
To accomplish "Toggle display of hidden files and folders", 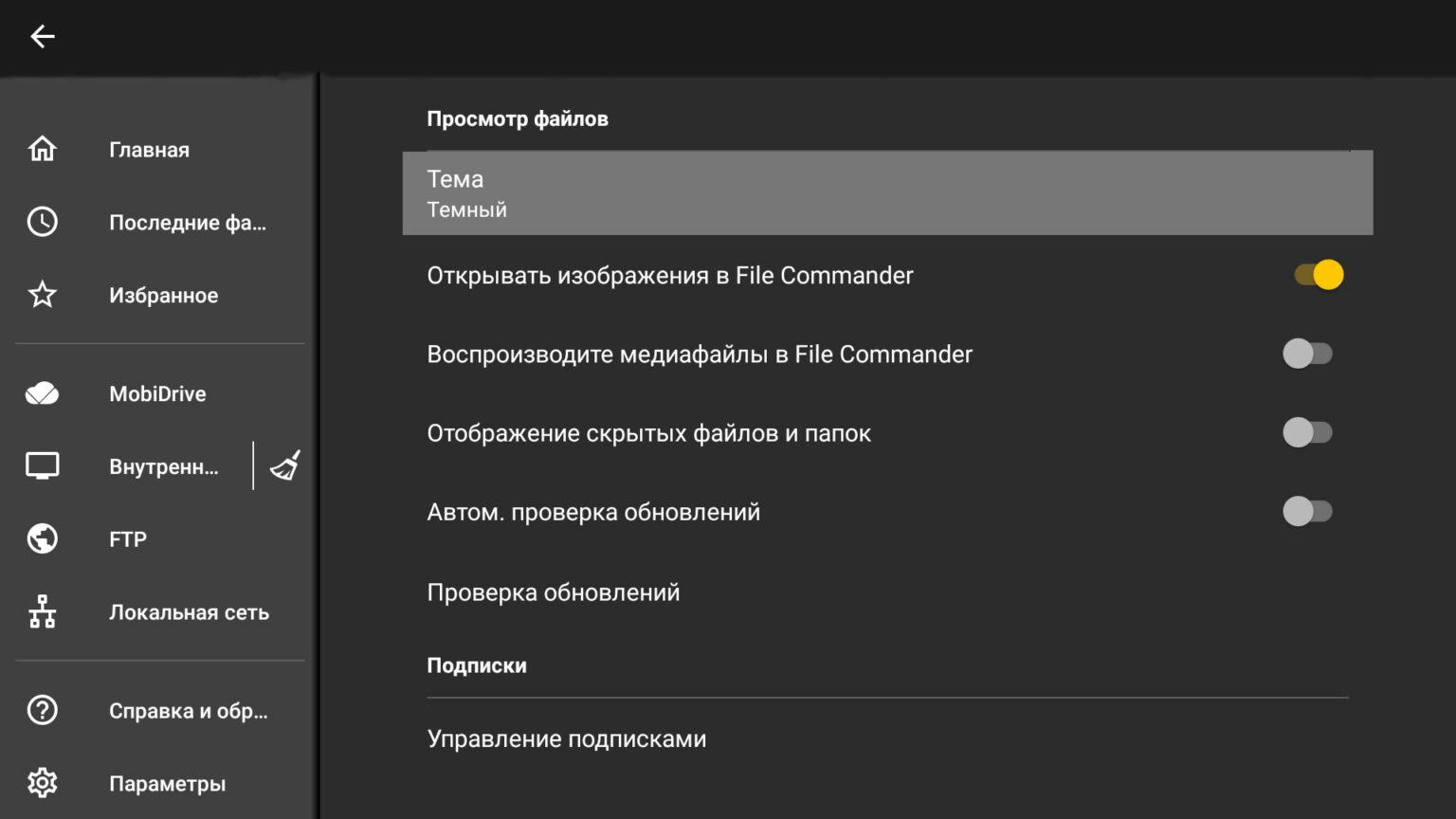I will [x=1307, y=432].
